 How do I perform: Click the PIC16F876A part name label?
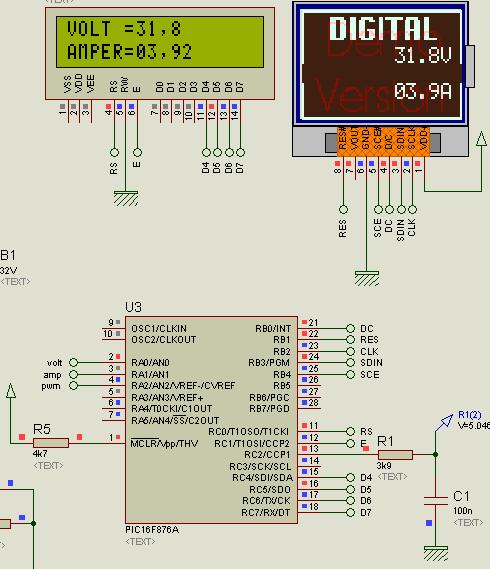152,529
